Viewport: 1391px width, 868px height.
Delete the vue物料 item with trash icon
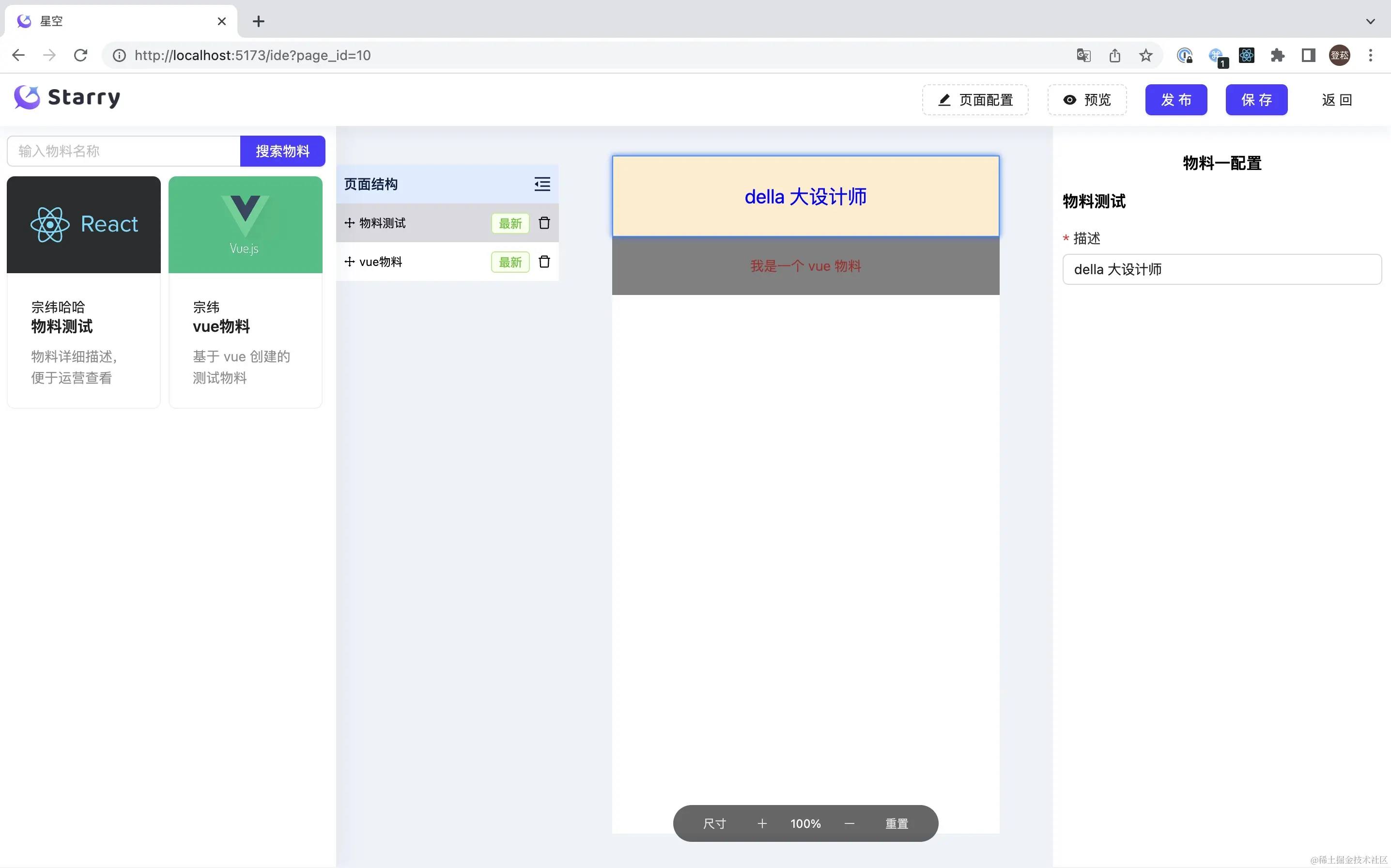544,262
